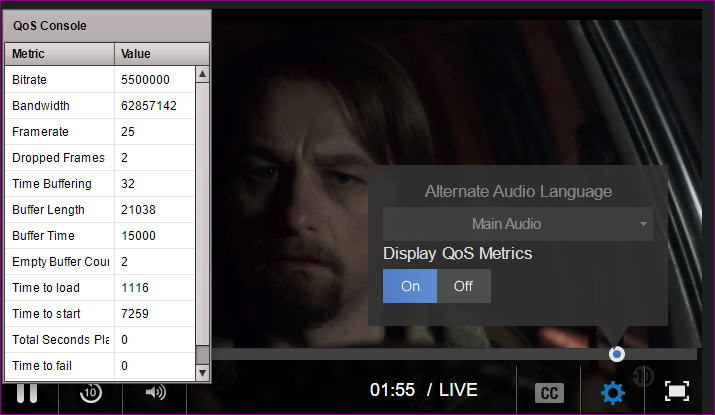Turn Display QoS Metrics On
715x415 pixels.
click(410, 286)
